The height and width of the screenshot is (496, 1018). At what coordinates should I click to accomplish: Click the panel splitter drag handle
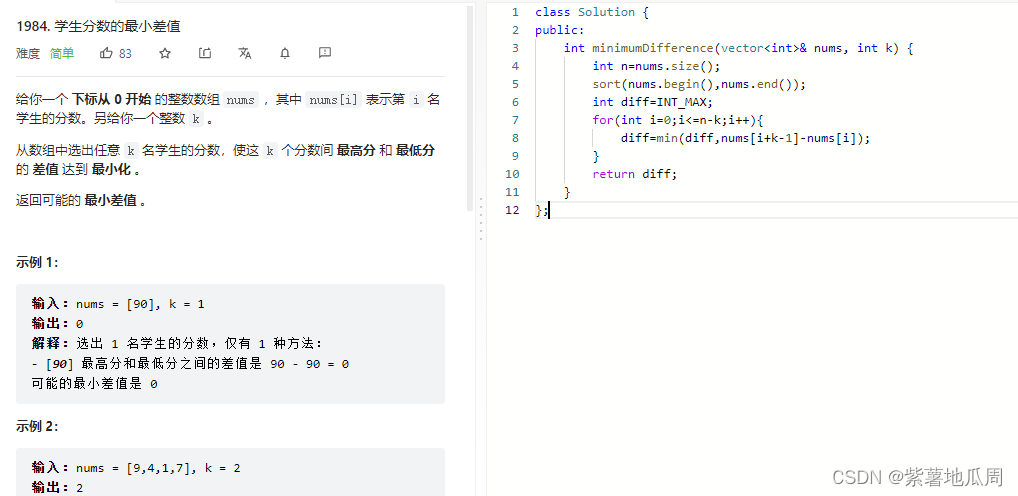point(480,219)
